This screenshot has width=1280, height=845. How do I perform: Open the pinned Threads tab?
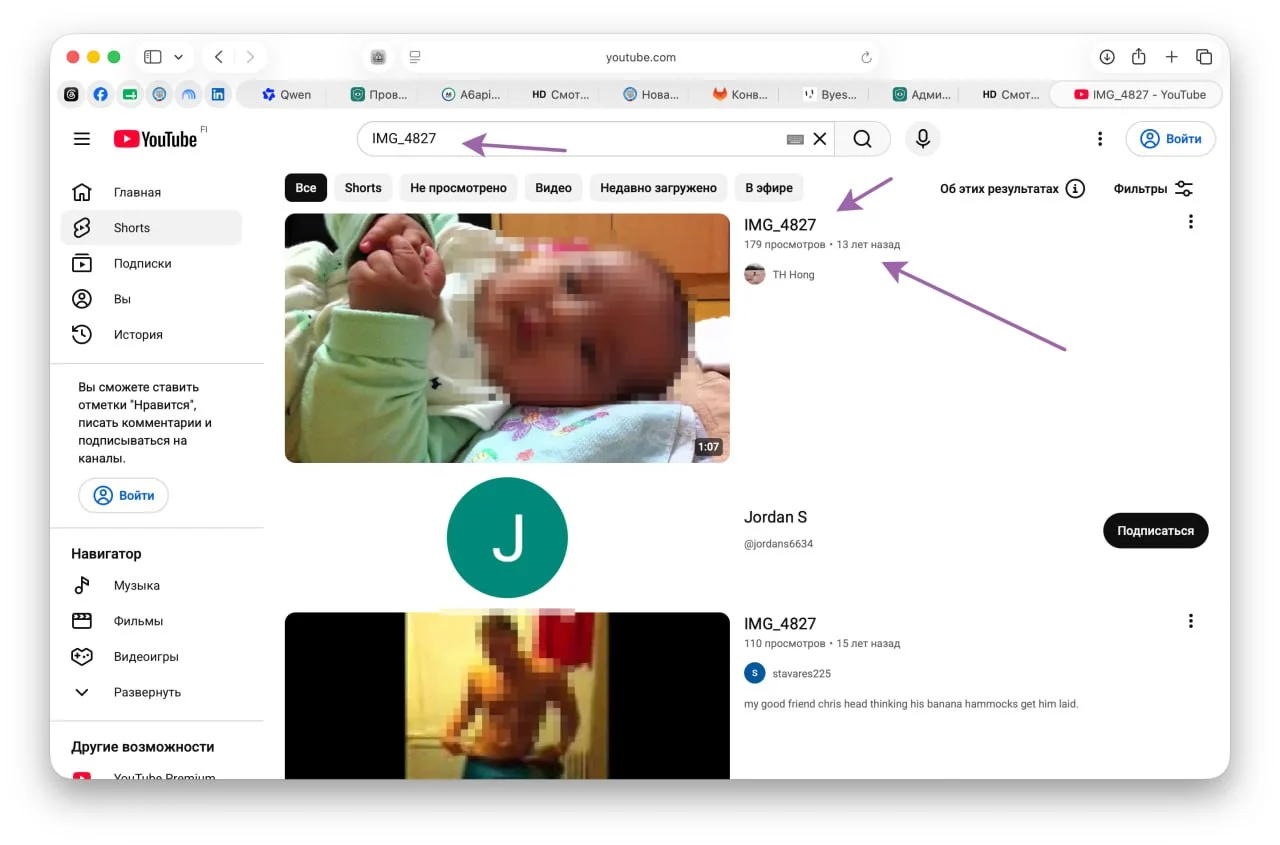coord(71,95)
